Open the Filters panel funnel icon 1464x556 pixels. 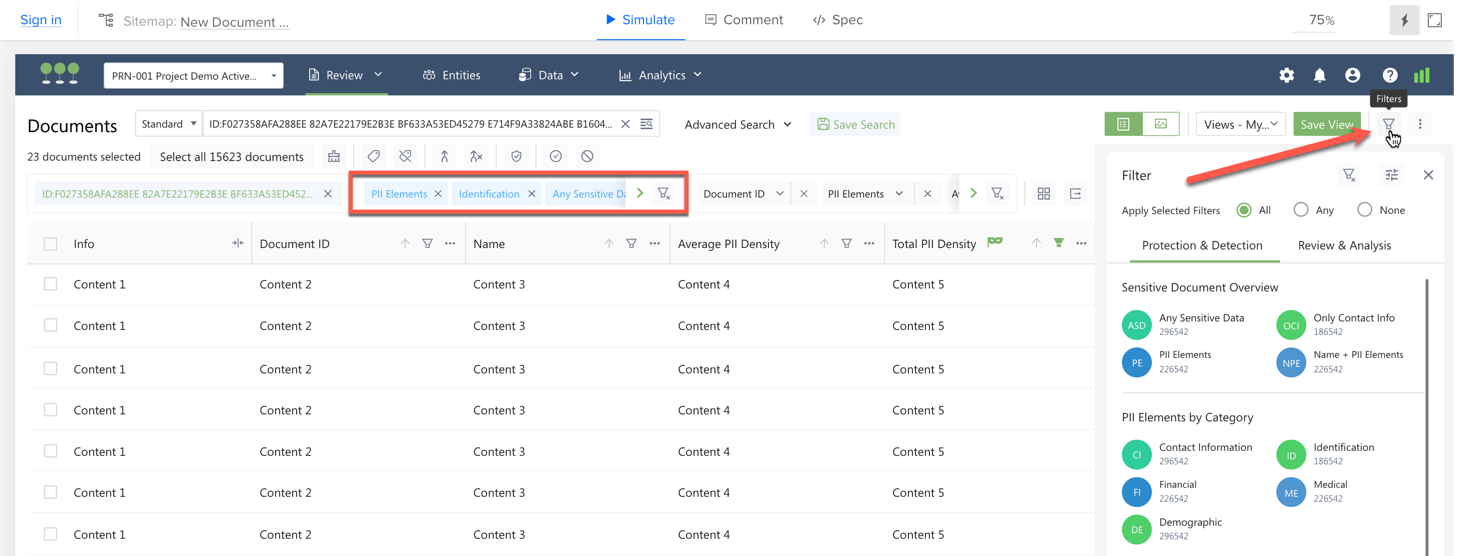1388,124
